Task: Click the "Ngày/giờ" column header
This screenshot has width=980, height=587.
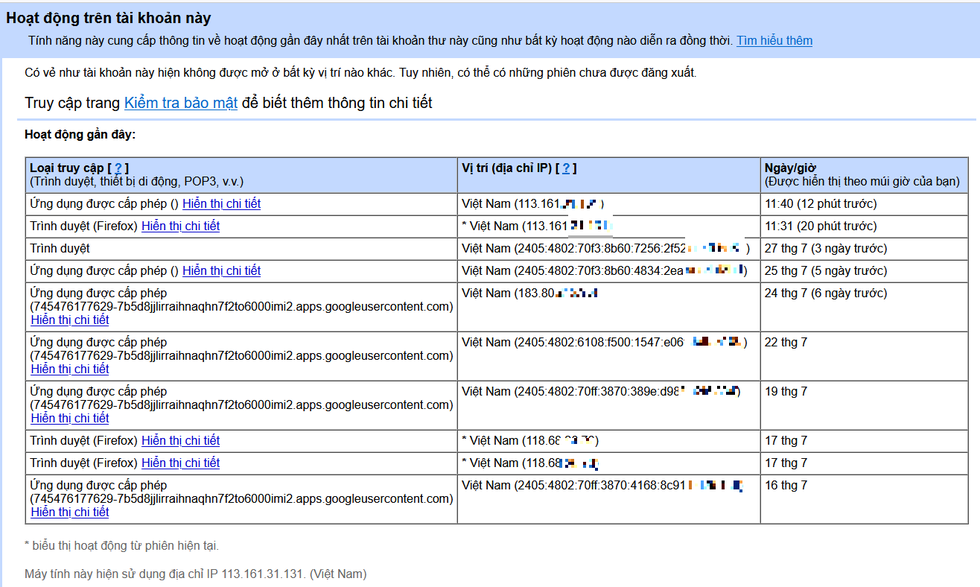Action: [791, 168]
